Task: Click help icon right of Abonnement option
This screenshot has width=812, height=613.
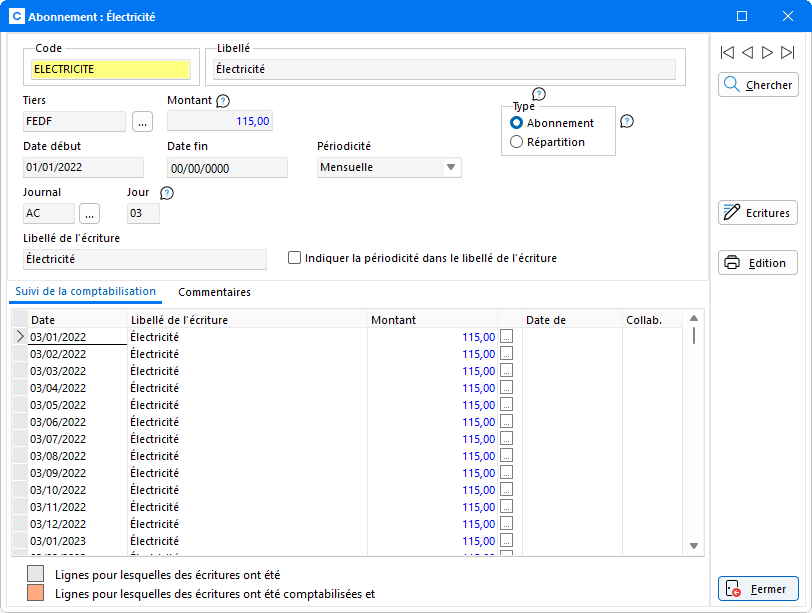Action: 627,122
